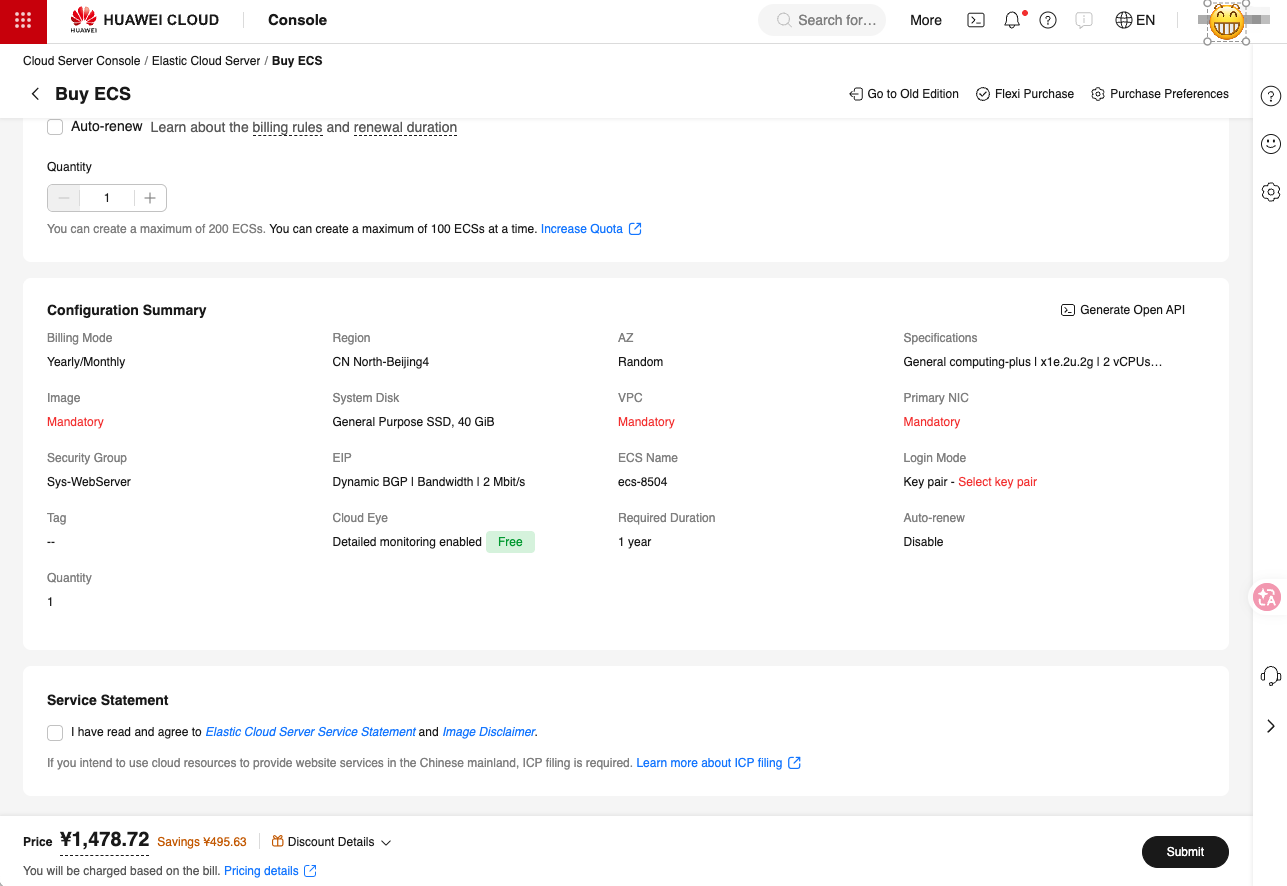This screenshot has height=886, width=1287.
Task: Click the feedback speech bubble icon
Action: tap(1084, 20)
